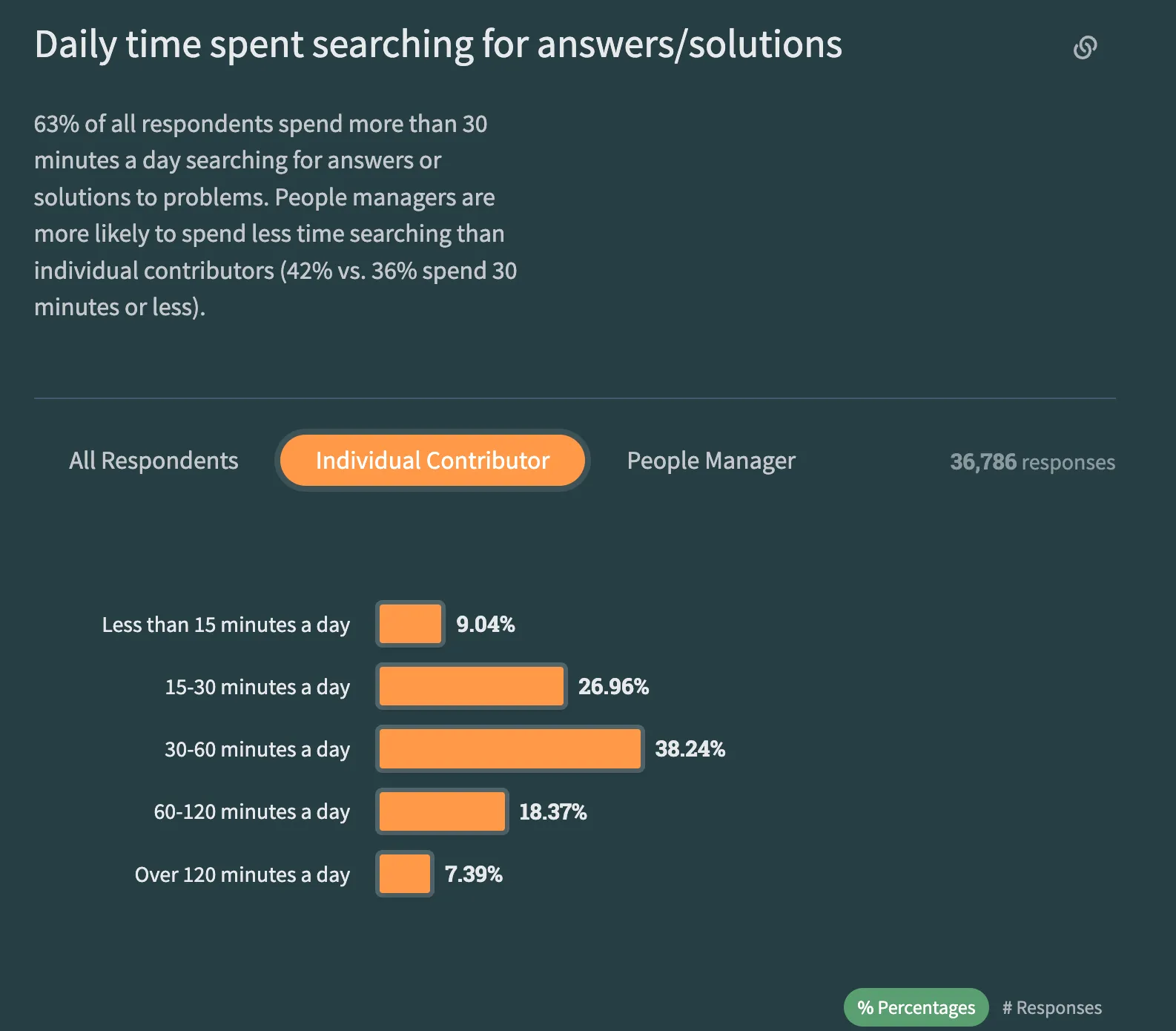Viewport: 1176px width, 1031px height.
Task: Click the 'Over 120 minutes a day' label
Action: tap(242, 874)
